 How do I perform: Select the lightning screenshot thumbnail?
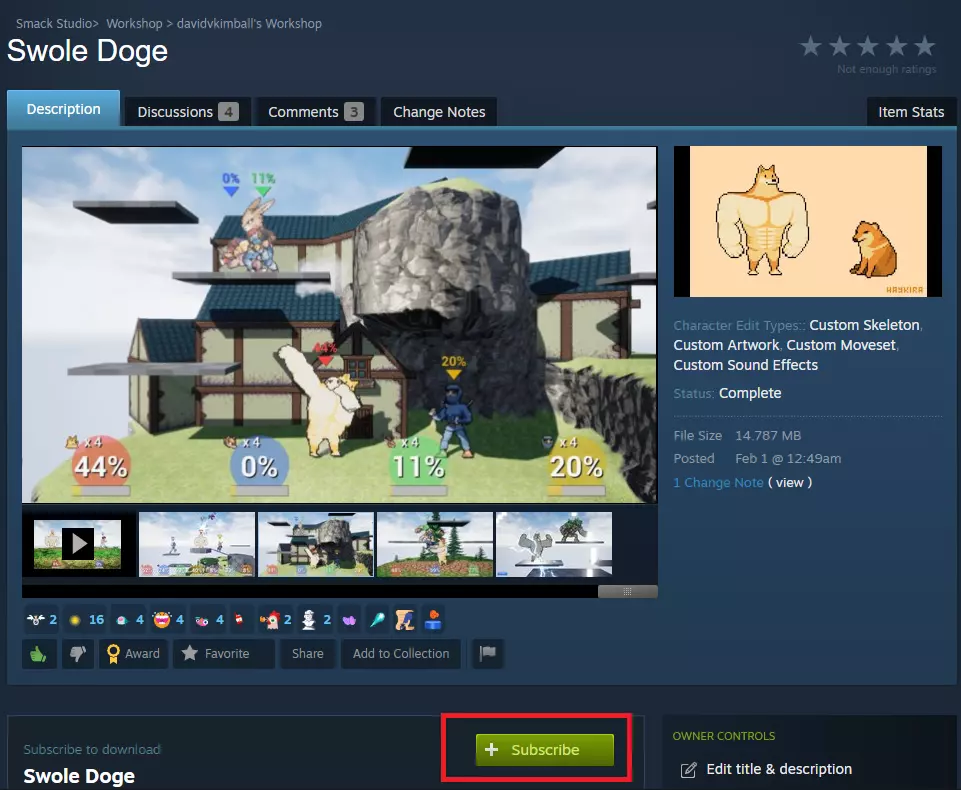click(x=554, y=544)
